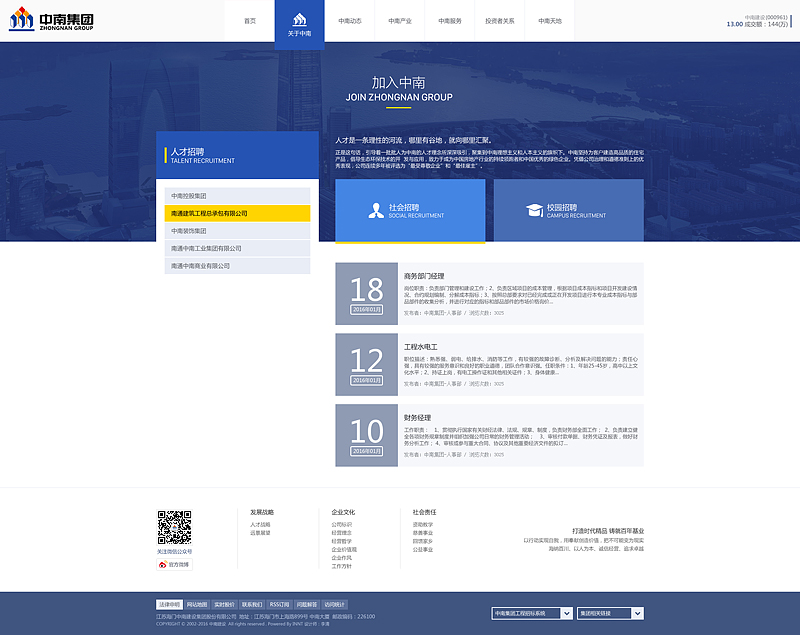Open the 资助教学 footer link
800x635 pixels.
point(422,524)
